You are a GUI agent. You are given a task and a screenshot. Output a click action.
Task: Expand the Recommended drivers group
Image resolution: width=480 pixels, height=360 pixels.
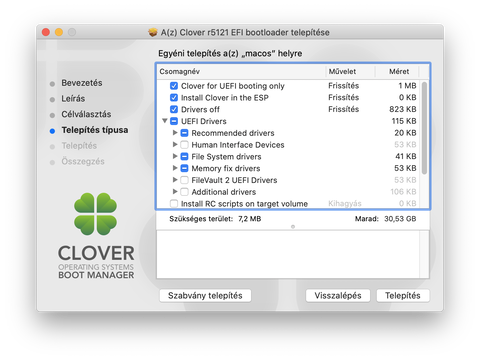point(175,133)
